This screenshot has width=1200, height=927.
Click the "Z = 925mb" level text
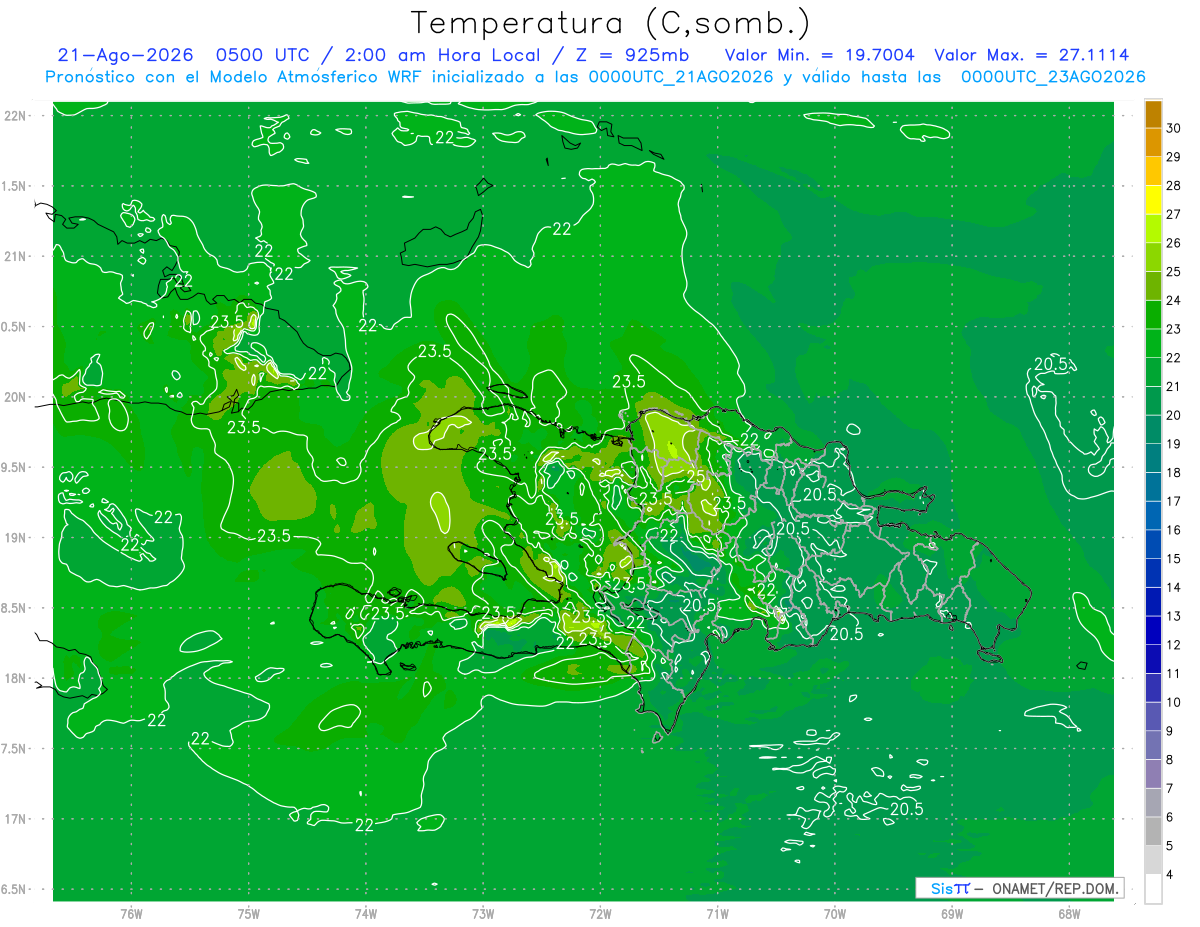click(632, 55)
